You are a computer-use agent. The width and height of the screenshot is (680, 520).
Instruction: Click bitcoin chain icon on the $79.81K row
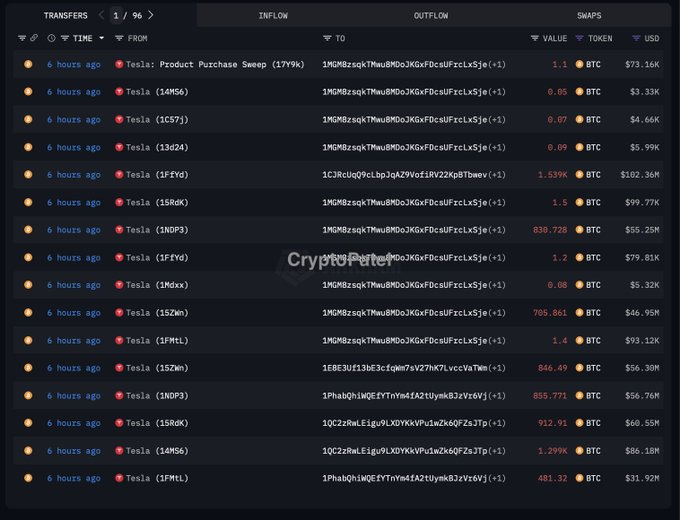28,257
